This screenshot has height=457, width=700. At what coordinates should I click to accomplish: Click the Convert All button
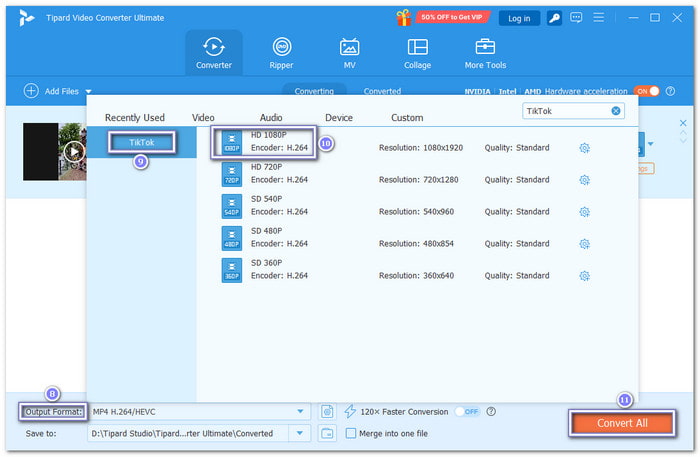coord(622,423)
